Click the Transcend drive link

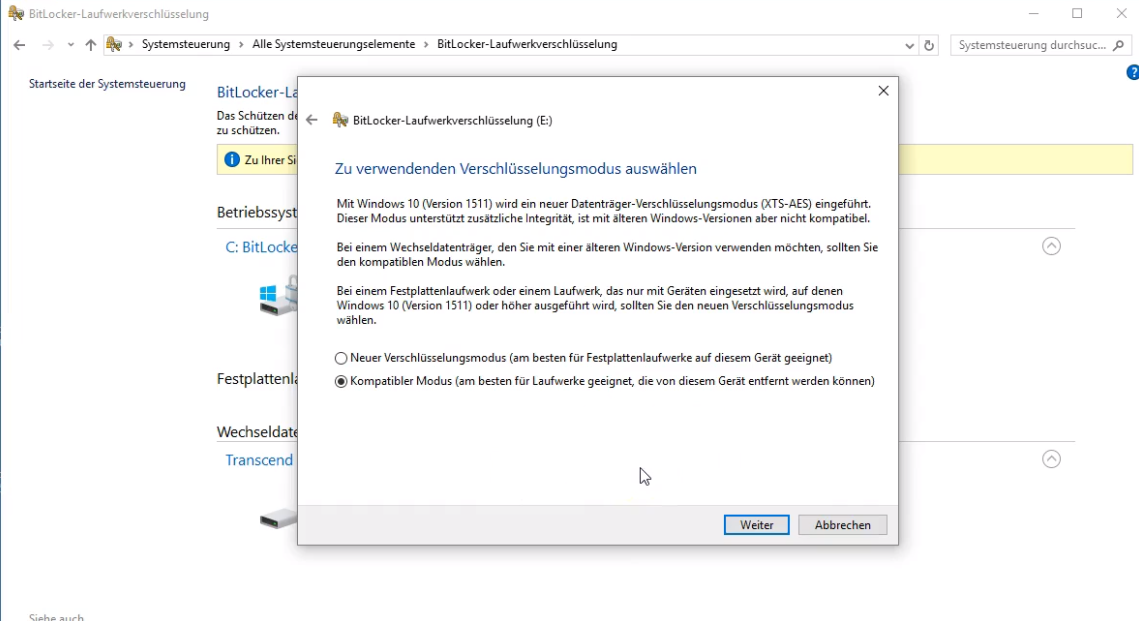tap(259, 460)
